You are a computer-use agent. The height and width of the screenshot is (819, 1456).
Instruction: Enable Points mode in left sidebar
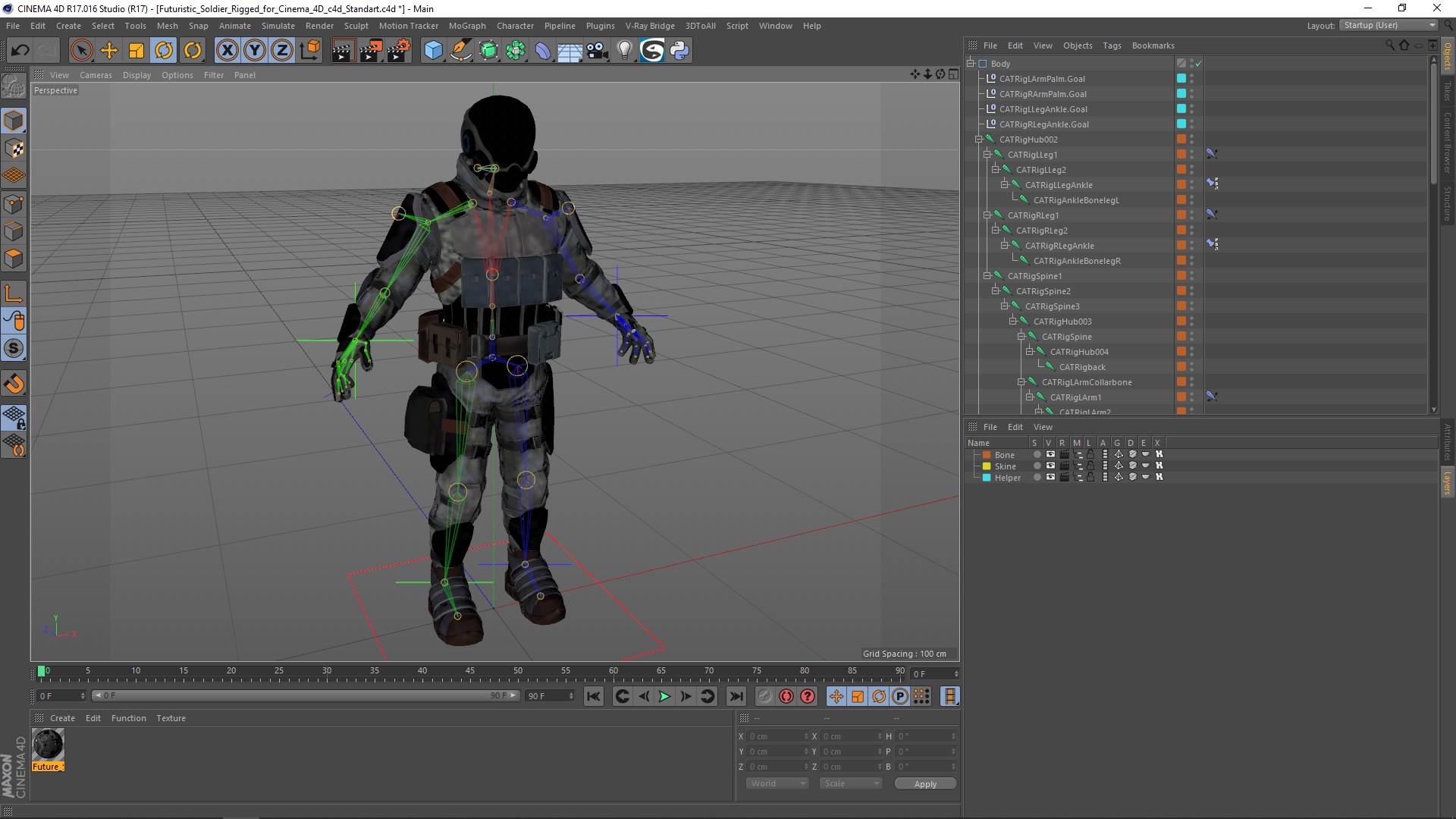pyautogui.click(x=14, y=204)
